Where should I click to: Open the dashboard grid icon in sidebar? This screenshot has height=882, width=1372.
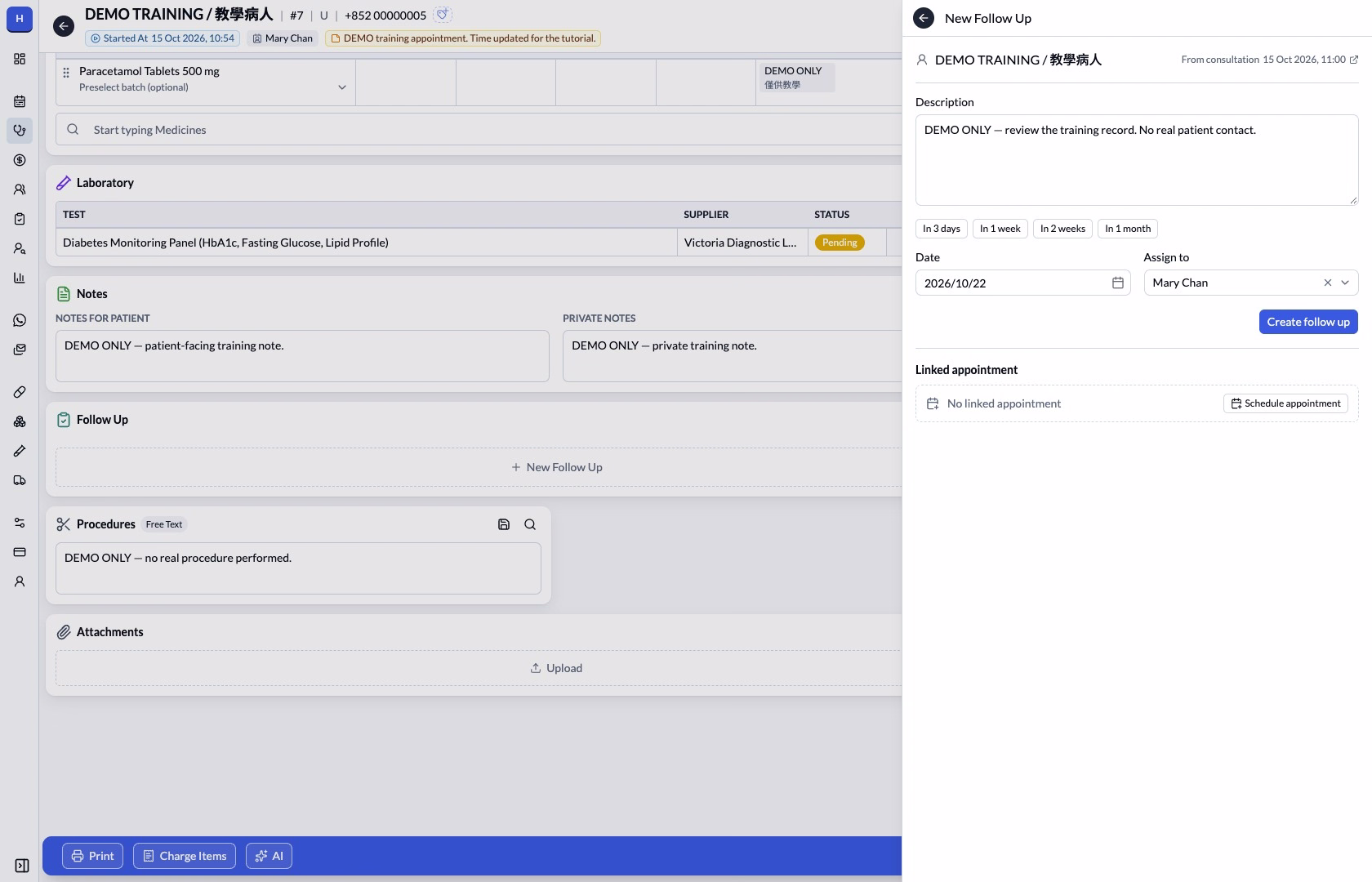(x=20, y=59)
